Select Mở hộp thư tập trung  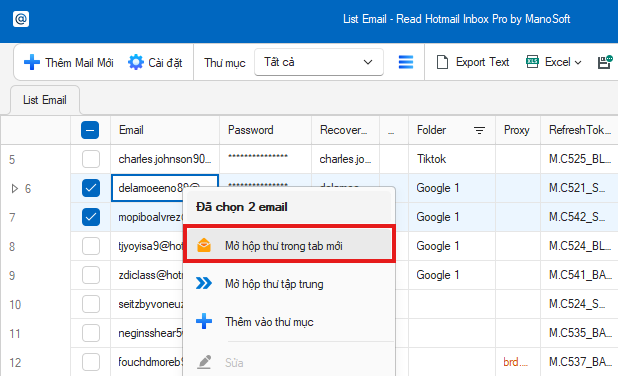pyautogui.click(x=289, y=283)
